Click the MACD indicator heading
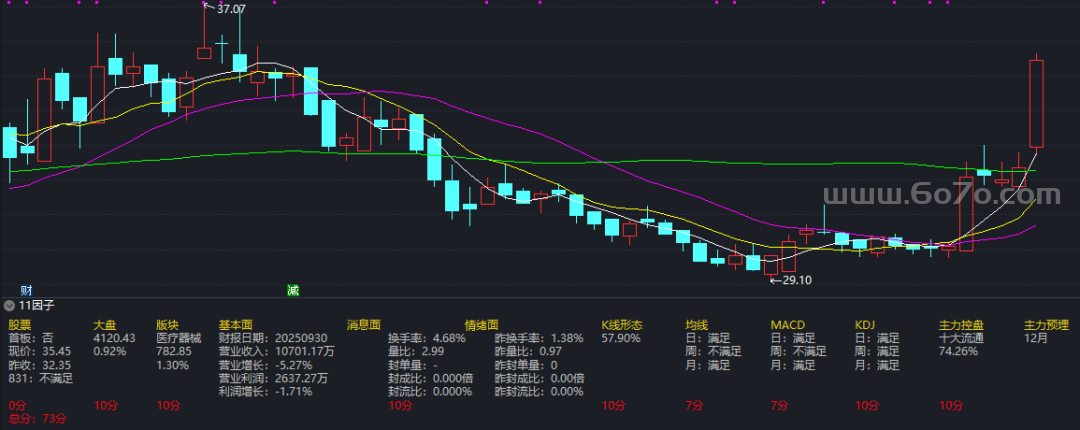Viewport: 1080px width, 430px height. pos(787,325)
